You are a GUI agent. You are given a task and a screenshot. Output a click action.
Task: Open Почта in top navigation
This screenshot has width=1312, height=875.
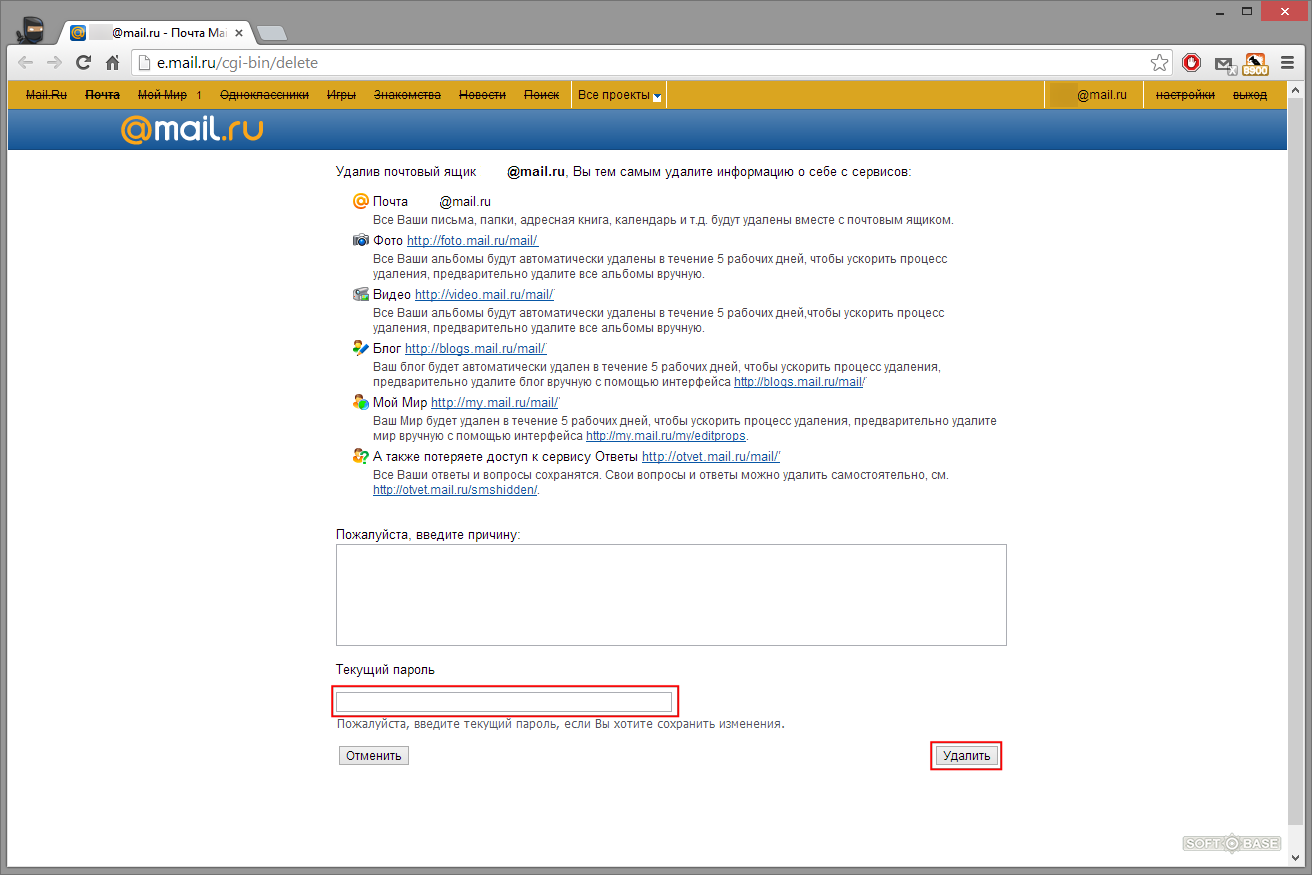pos(102,95)
